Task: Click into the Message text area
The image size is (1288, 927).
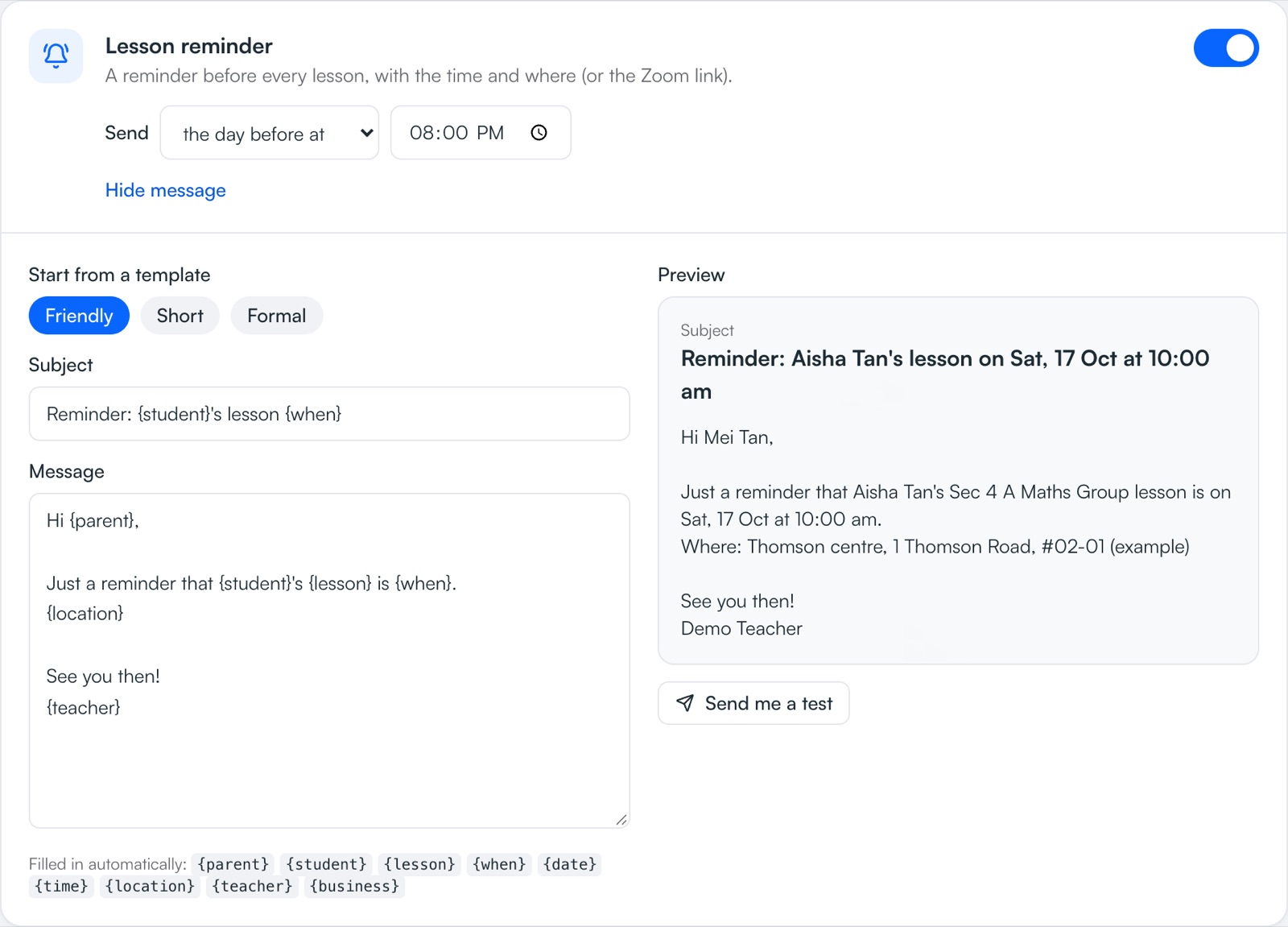Action: (329, 660)
